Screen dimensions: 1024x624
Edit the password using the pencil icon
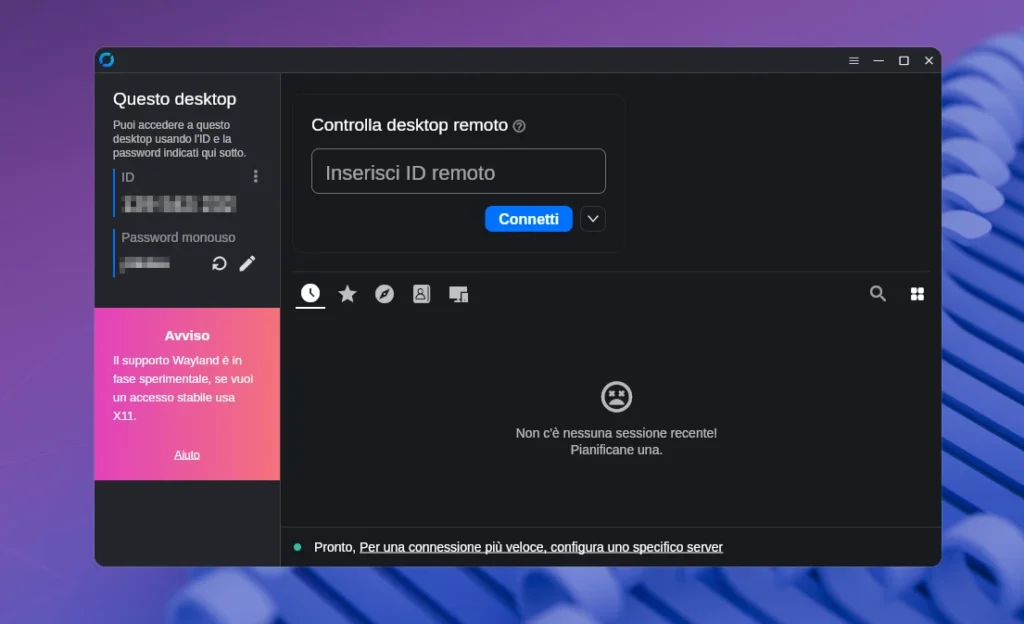247,263
